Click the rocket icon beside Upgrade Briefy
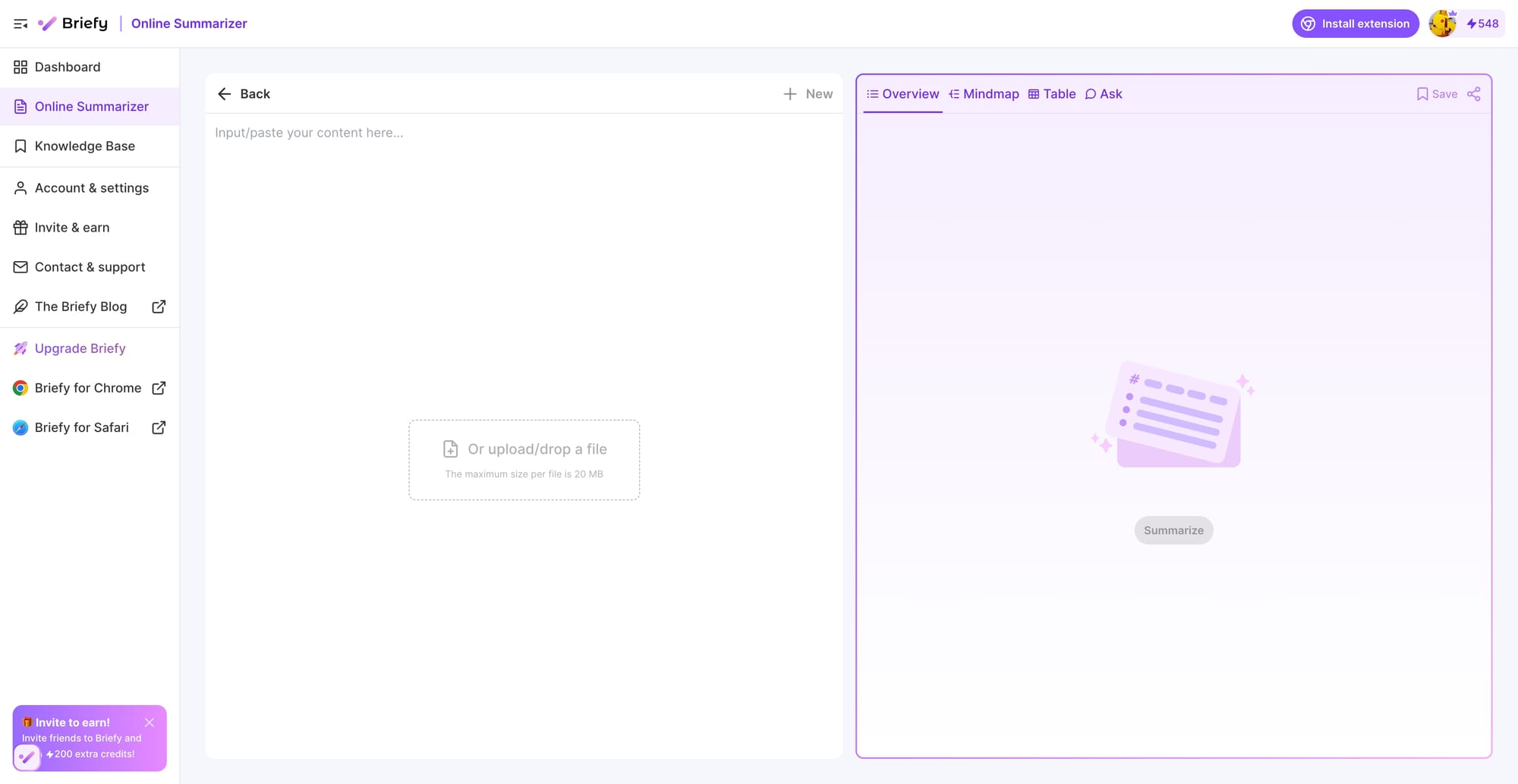Viewport: 1518px width, 784px height. click(20, 348)
